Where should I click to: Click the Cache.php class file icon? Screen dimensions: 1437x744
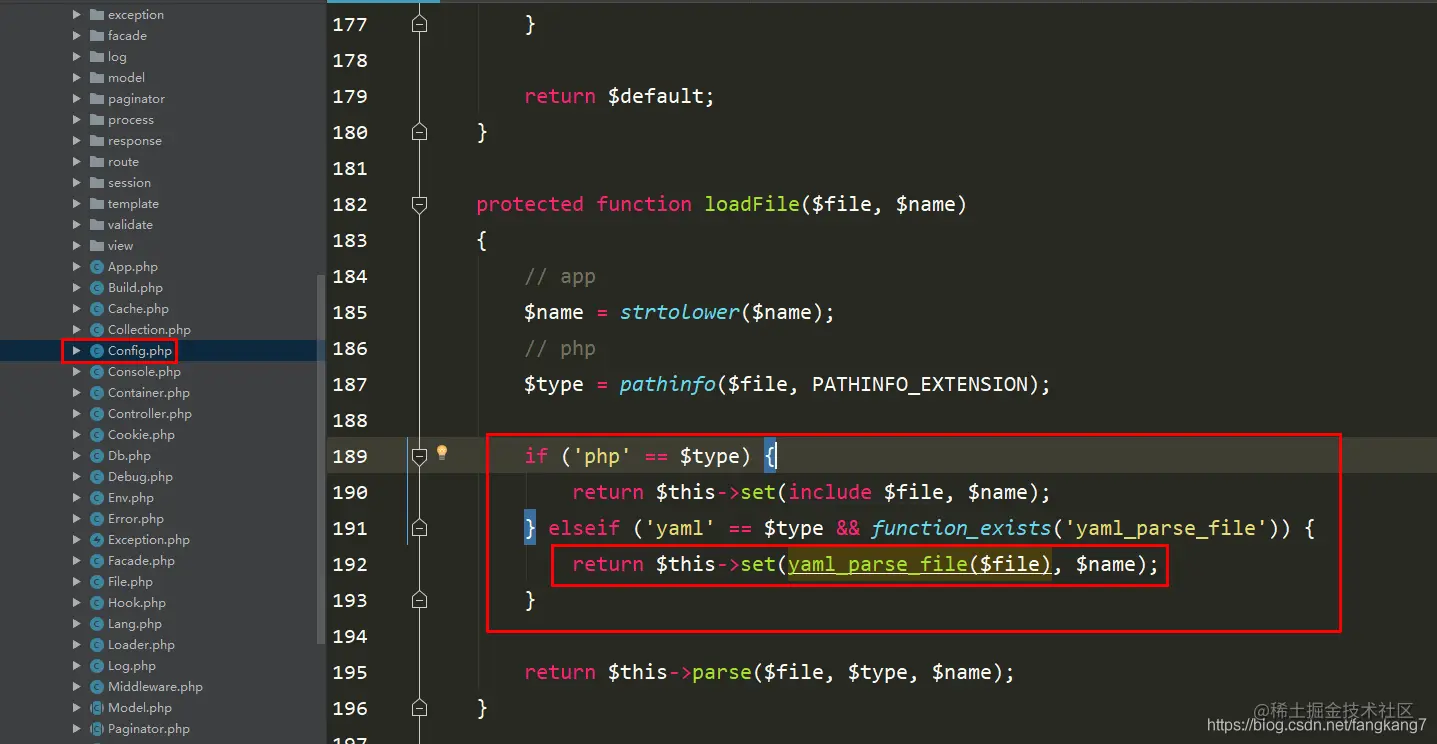point(97,309)
